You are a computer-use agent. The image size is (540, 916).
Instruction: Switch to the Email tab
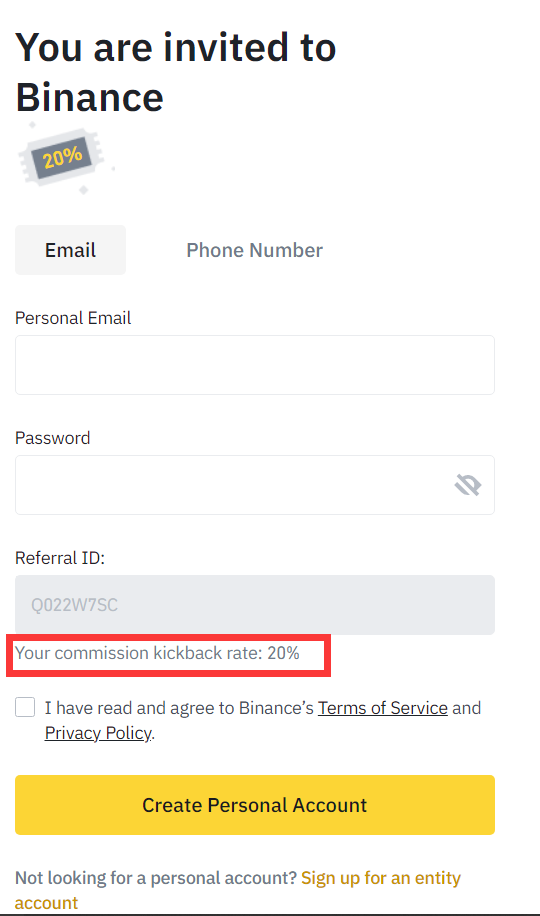(x=70, y=250)
